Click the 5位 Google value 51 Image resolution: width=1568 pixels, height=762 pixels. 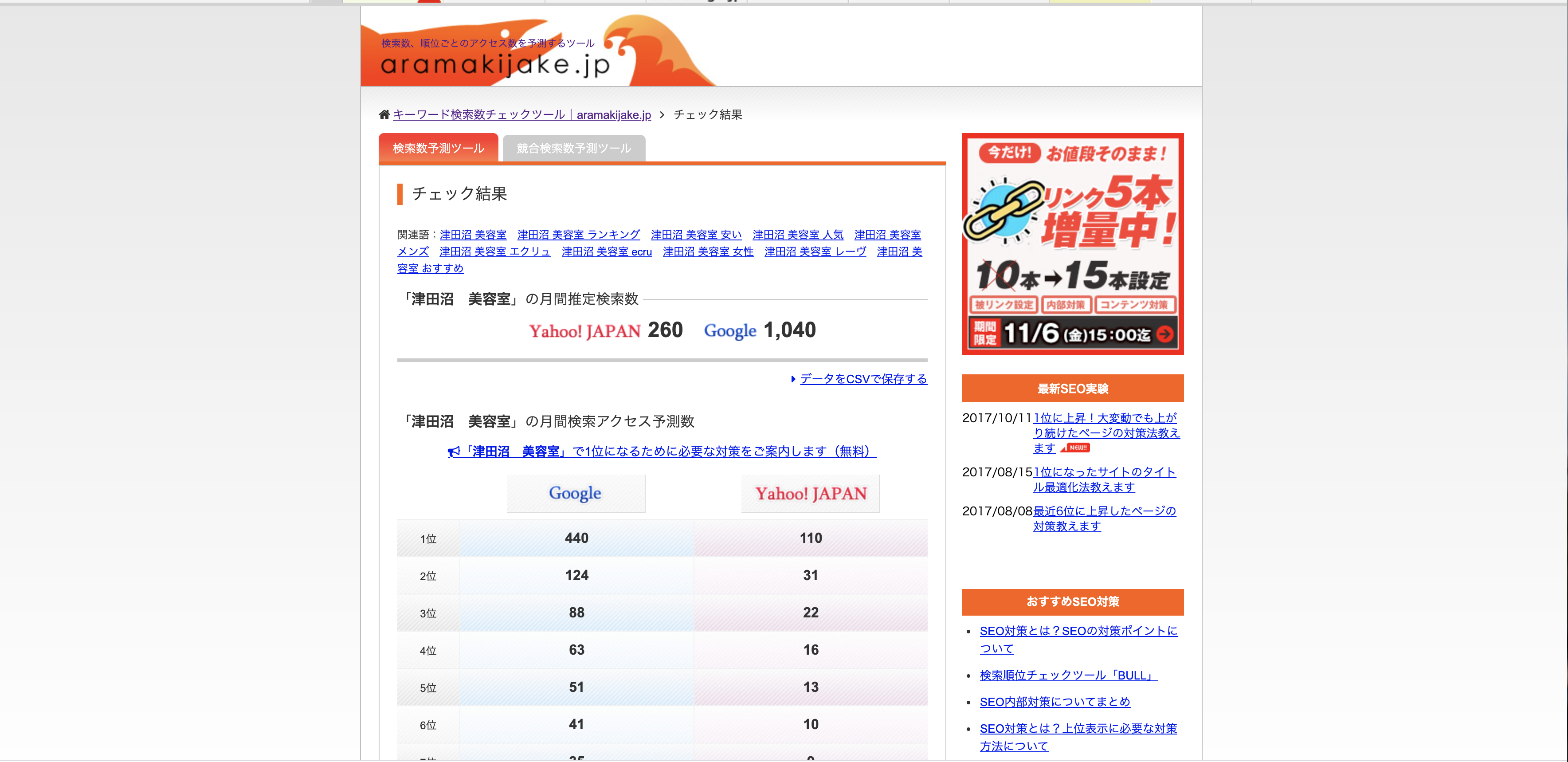[576, 687]
